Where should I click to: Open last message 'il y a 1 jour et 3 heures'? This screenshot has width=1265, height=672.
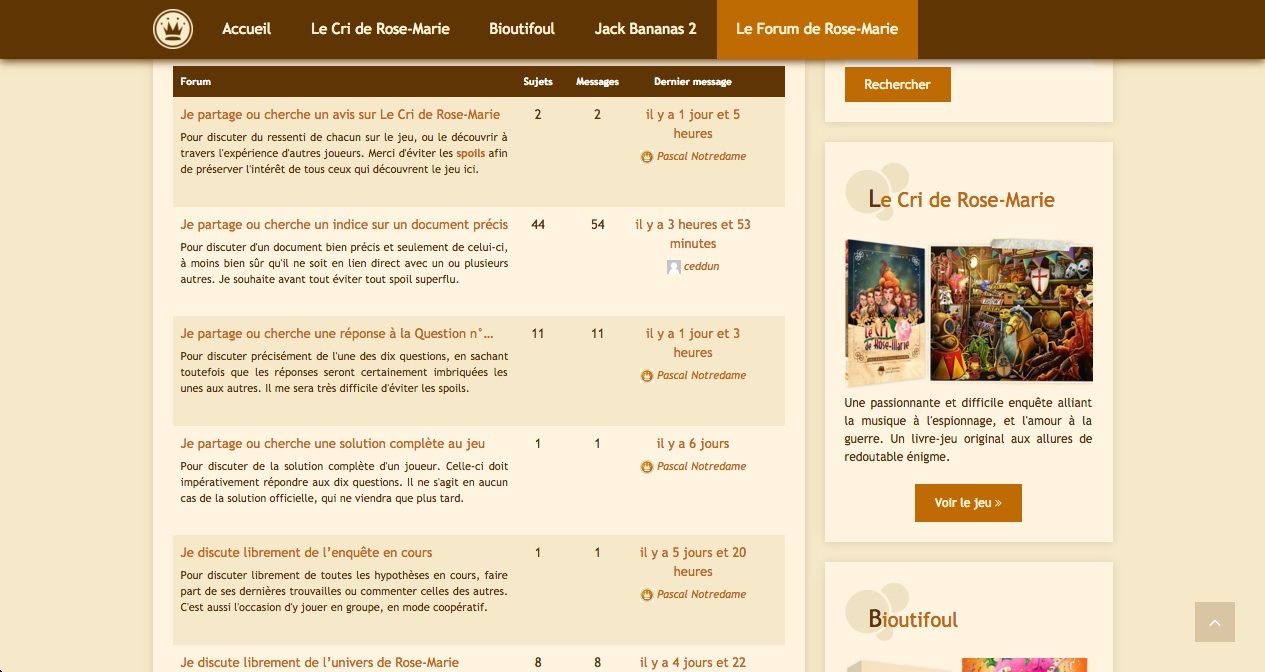(x=693, y=343)
